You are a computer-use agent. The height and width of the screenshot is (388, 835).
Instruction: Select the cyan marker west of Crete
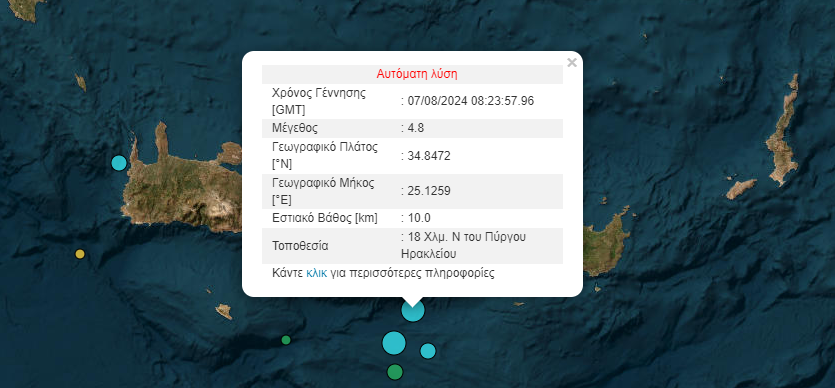point(119,163)
